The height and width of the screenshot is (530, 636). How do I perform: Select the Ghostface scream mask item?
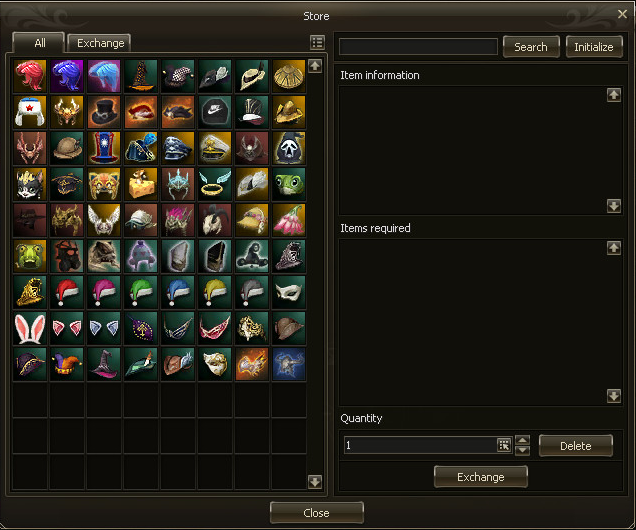pos(289,148)
